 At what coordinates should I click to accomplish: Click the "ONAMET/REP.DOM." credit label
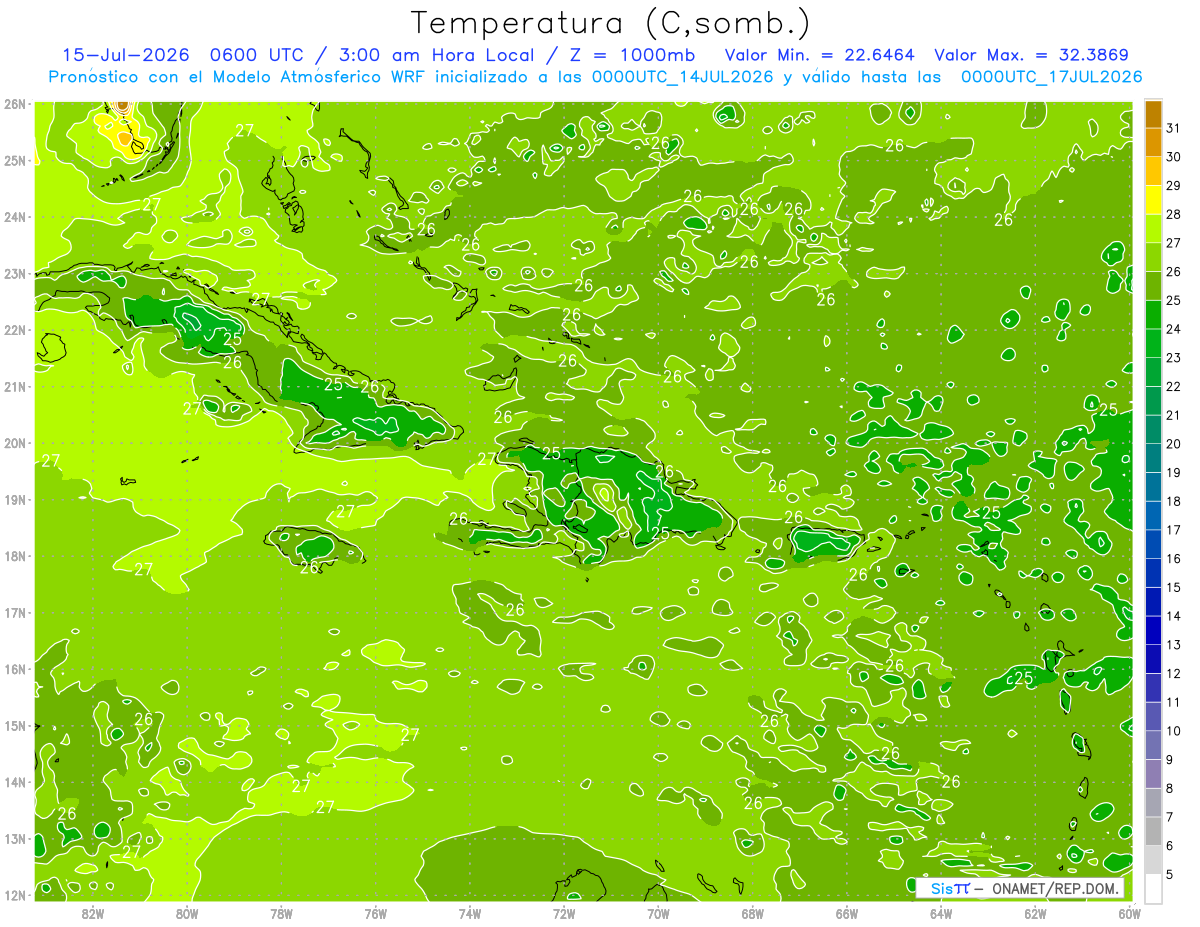tap(1054, 888)
